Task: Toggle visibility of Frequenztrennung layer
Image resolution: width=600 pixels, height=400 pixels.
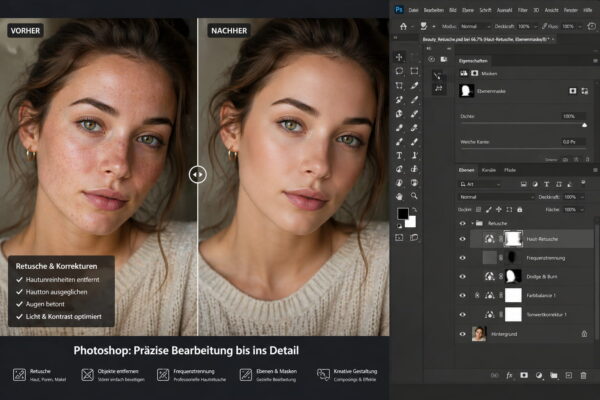Action: (462, 258)
